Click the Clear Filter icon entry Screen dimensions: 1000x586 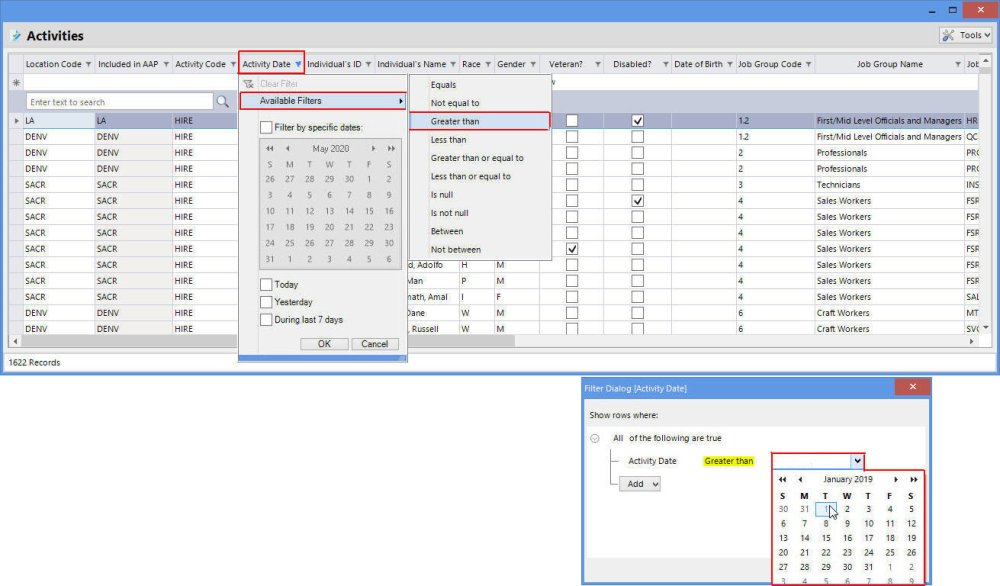249,84
